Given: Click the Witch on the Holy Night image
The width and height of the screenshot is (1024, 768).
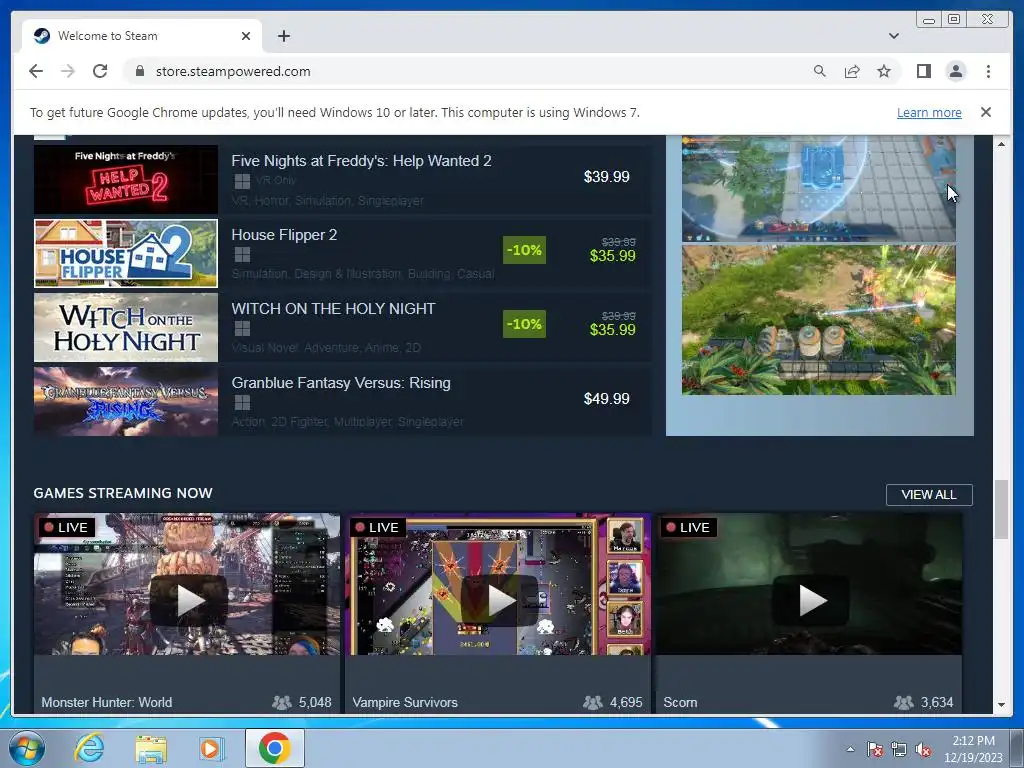Looking at the screenshot, I should point(125,327).
